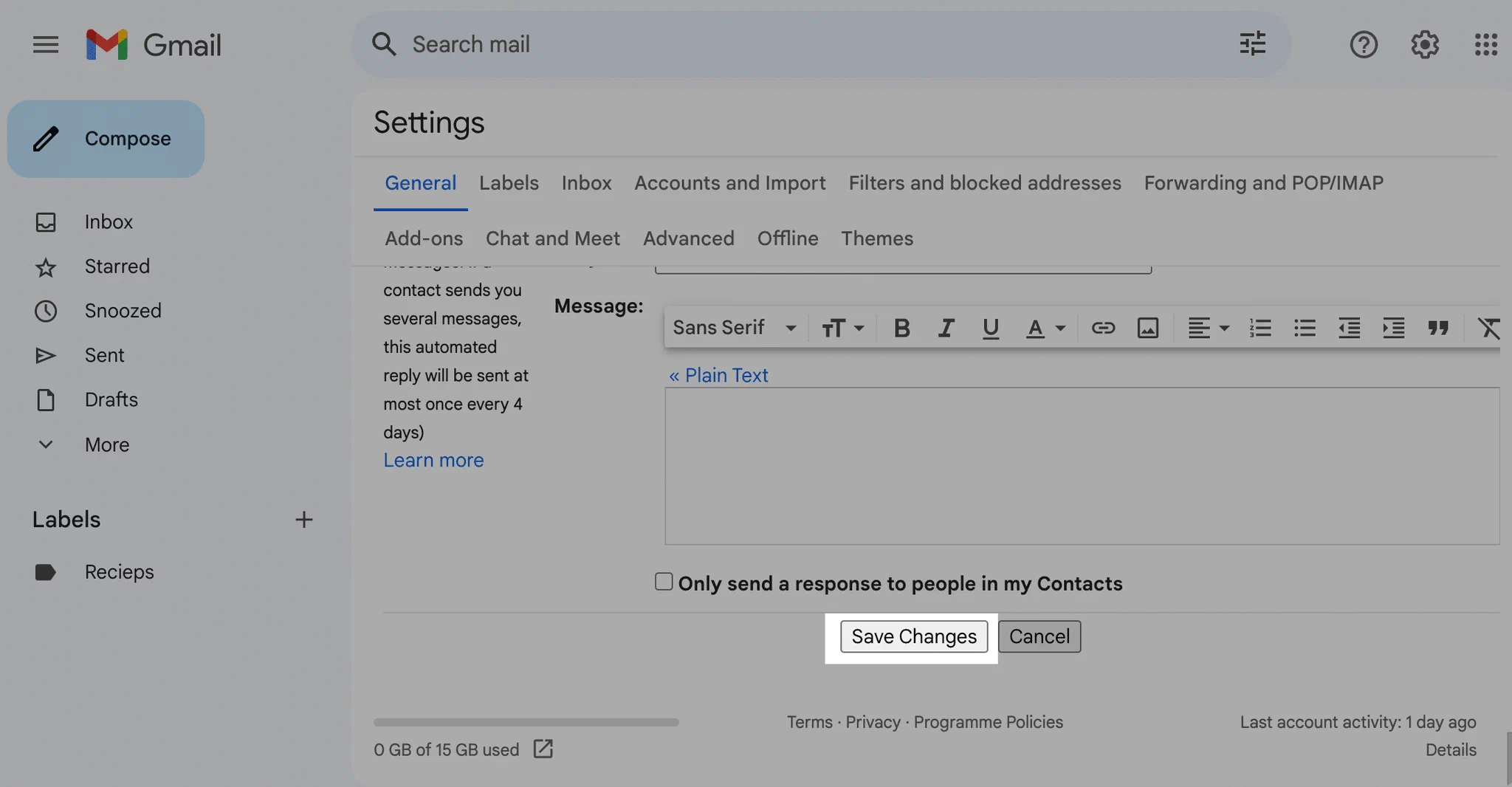Decrease the indent
Screen dimensions: 1512x787
1349,328
